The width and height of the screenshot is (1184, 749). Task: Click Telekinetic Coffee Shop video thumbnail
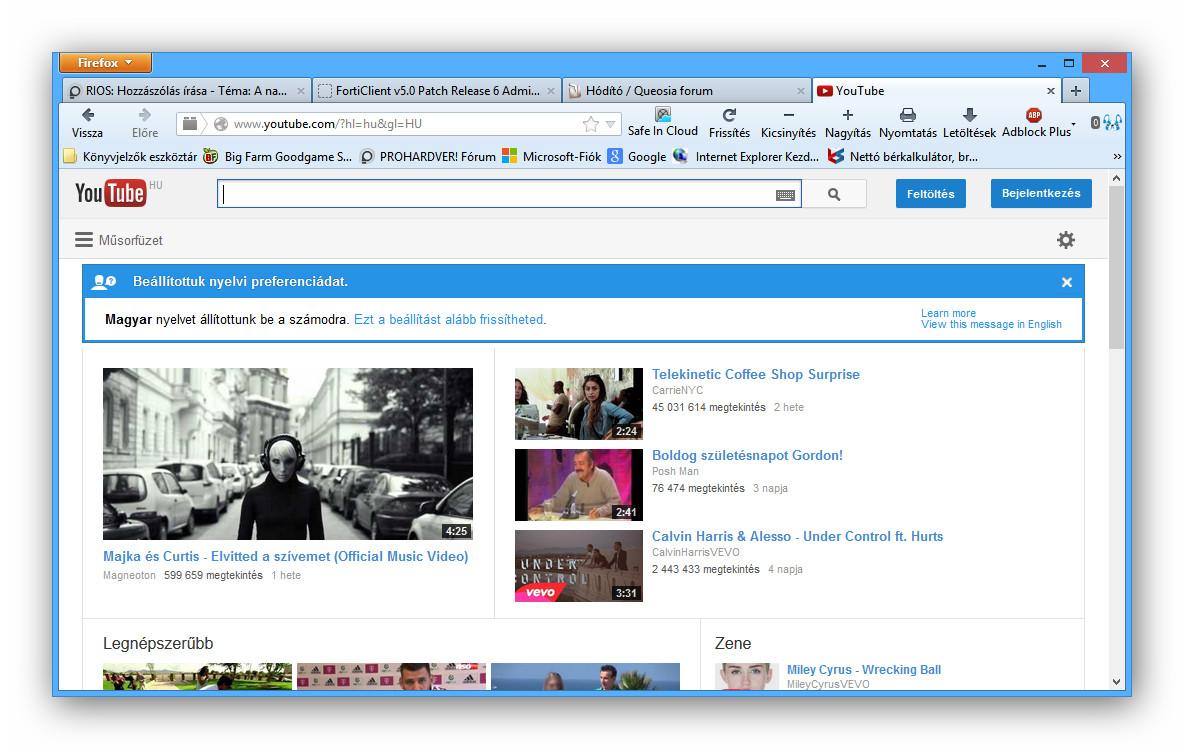click(x=578, y=404)
